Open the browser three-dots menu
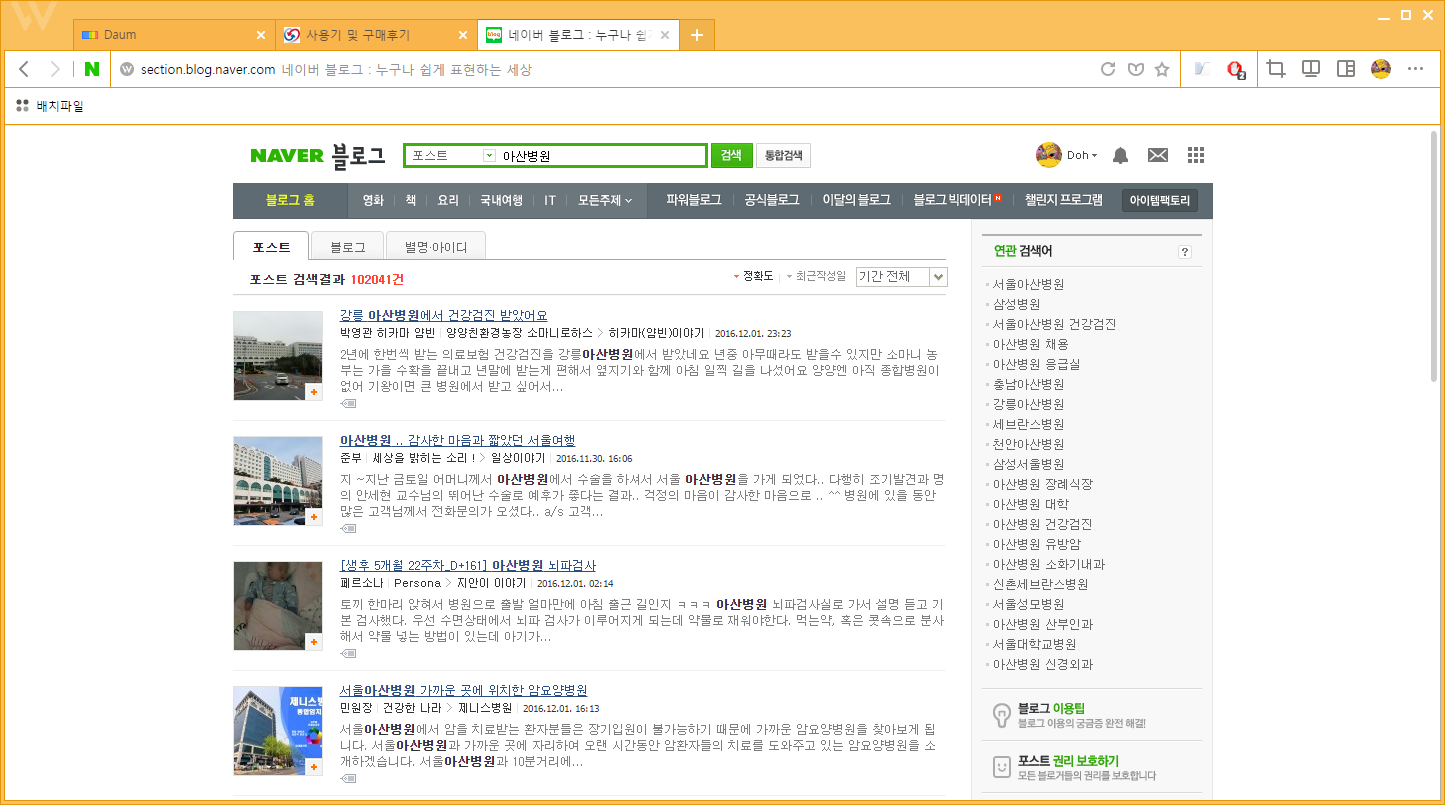 1416,69
